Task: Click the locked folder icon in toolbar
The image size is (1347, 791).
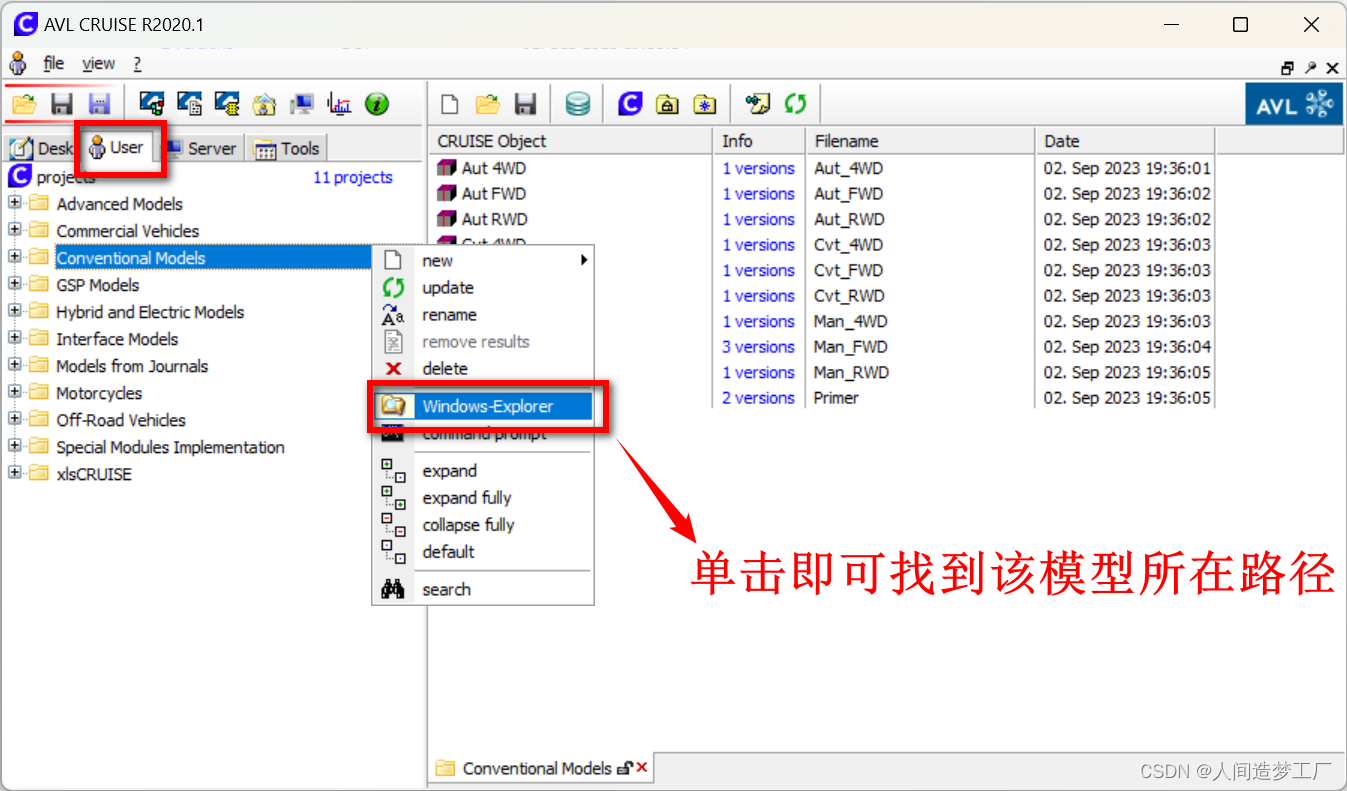Action: pyautogui.click(x=668, y=103)
